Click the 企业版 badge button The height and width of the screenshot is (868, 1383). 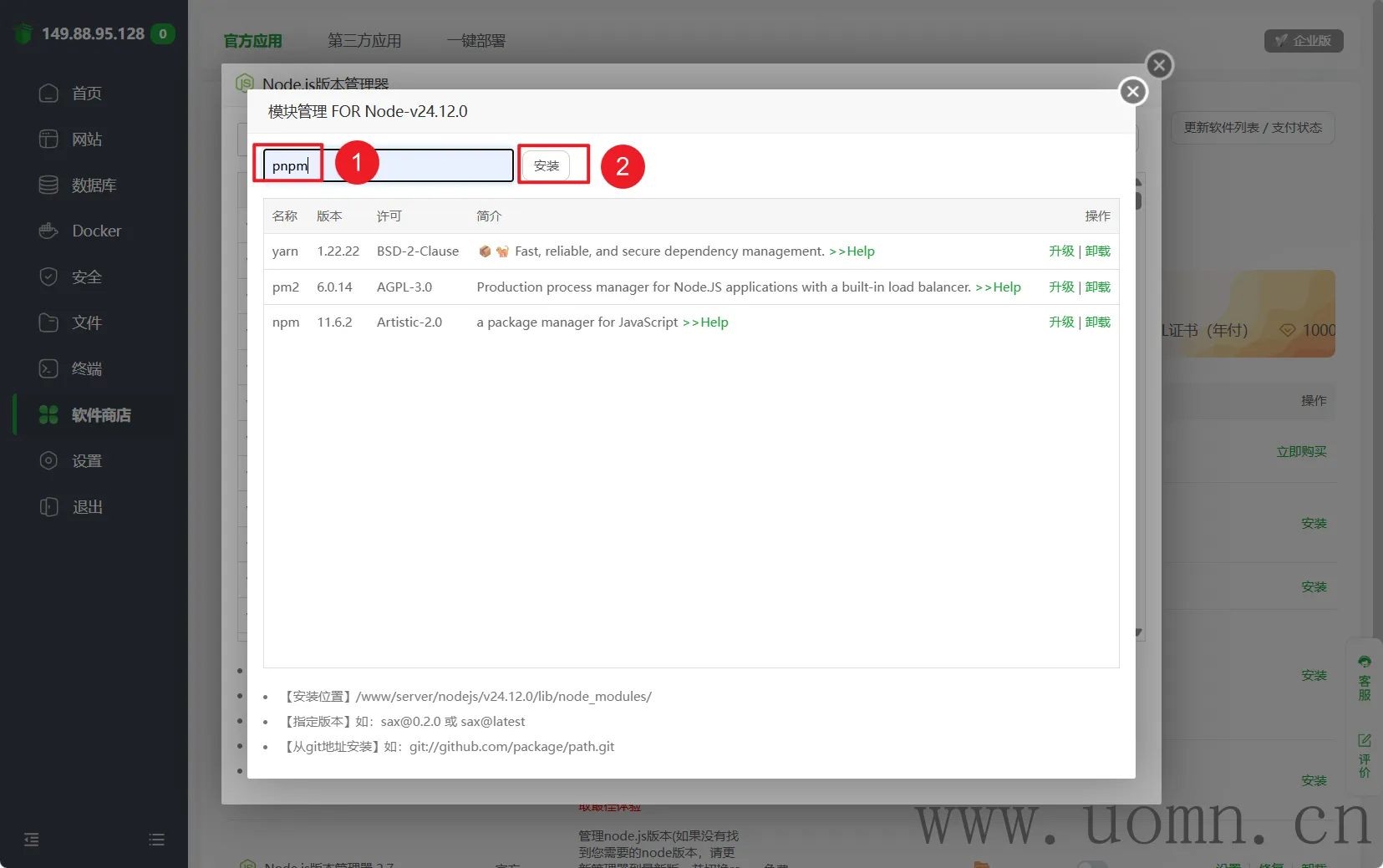pos(1303,40)
